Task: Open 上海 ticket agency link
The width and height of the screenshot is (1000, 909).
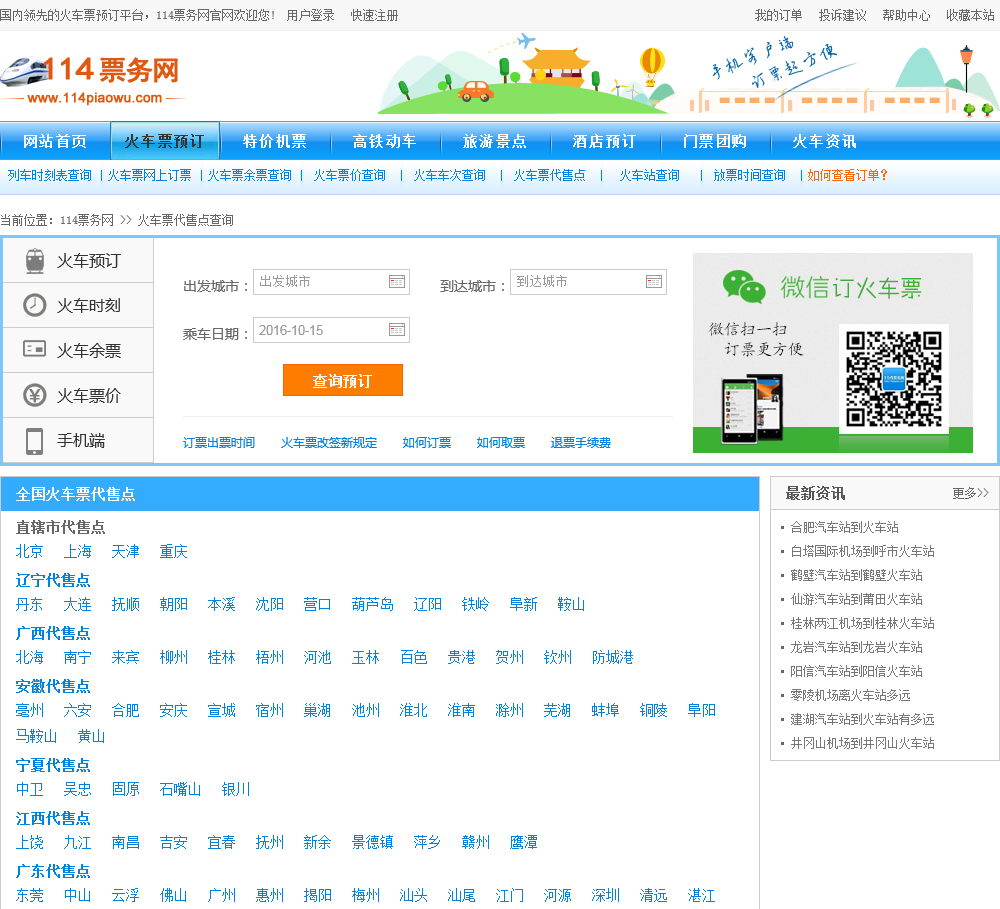Action: [77, 551]
